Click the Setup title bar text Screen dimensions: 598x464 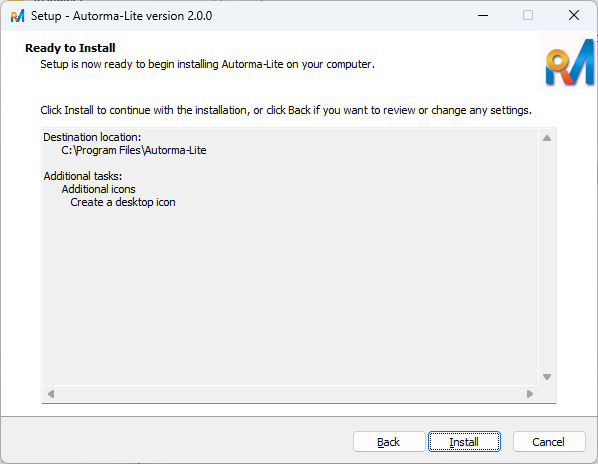point(121,16)
